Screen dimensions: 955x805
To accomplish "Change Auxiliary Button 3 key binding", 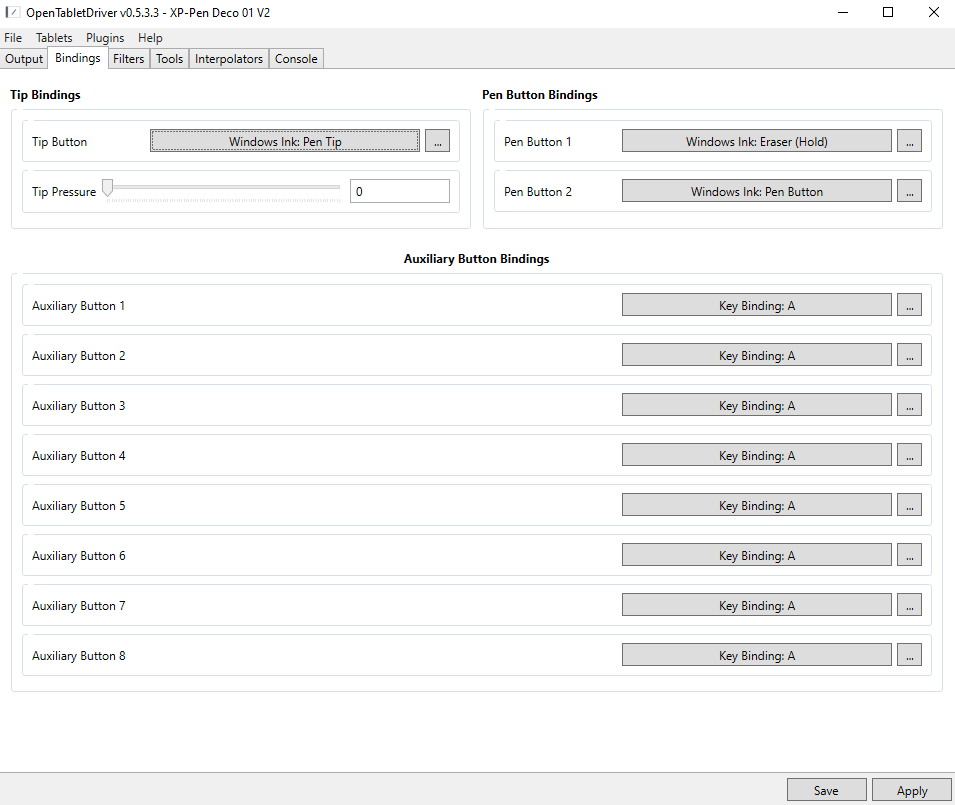I will pos(756,405).
